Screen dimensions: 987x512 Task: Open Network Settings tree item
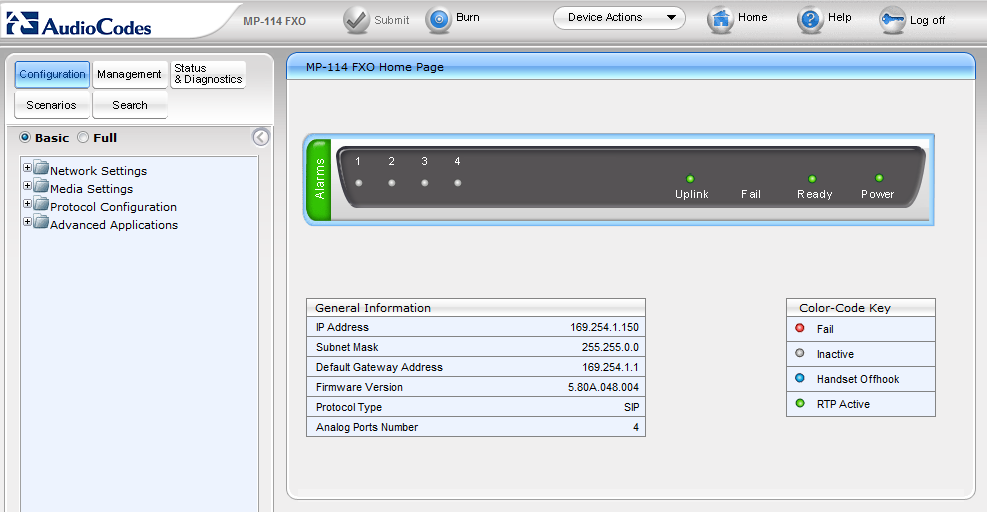click(98, 171)
